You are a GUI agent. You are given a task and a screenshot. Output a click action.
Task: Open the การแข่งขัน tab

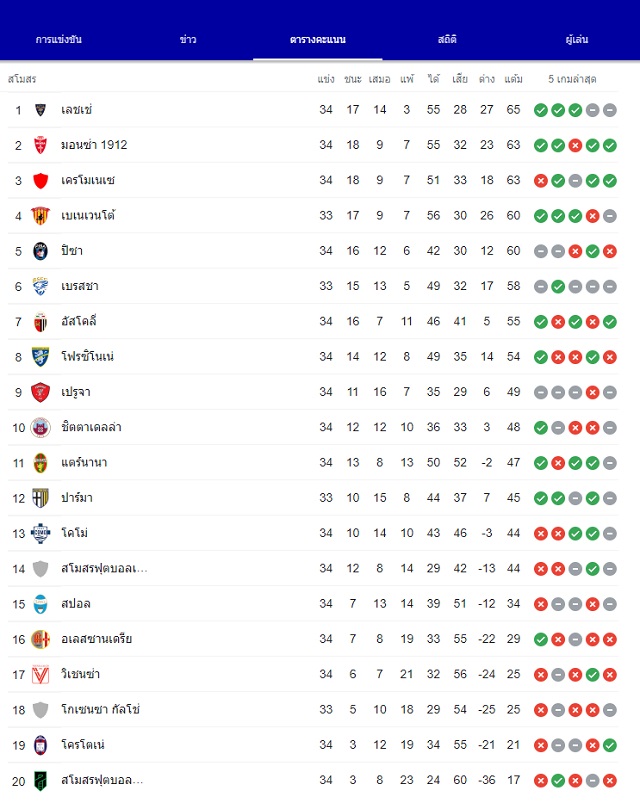59,39
